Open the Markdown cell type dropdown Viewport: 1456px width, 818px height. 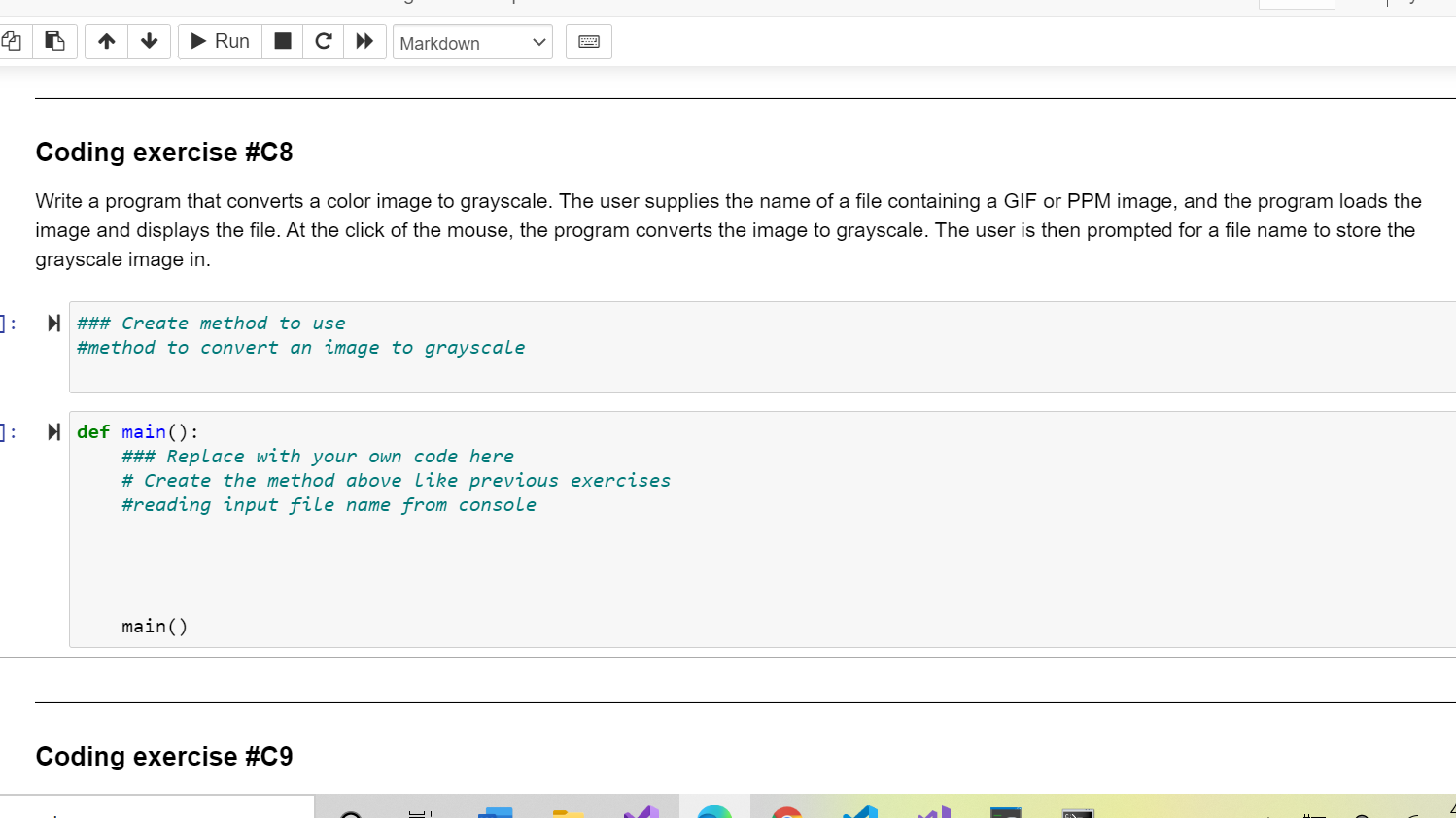point(472,43)
